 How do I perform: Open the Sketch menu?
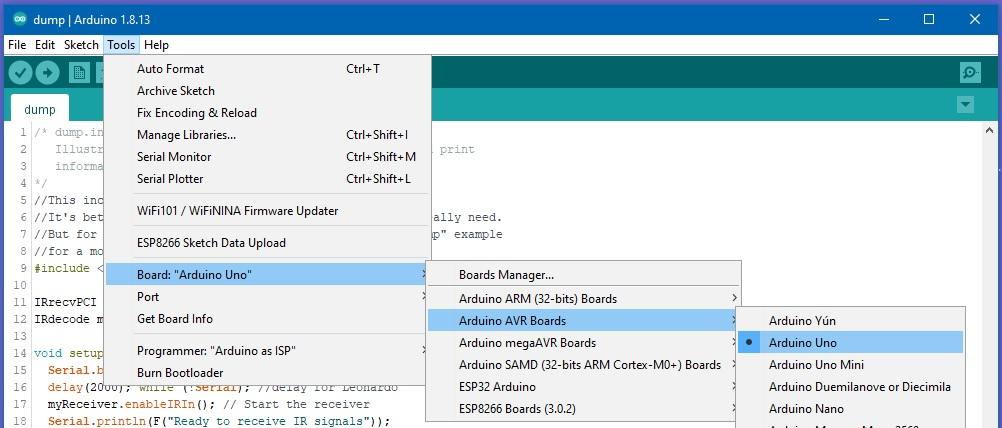click(81, 45)
